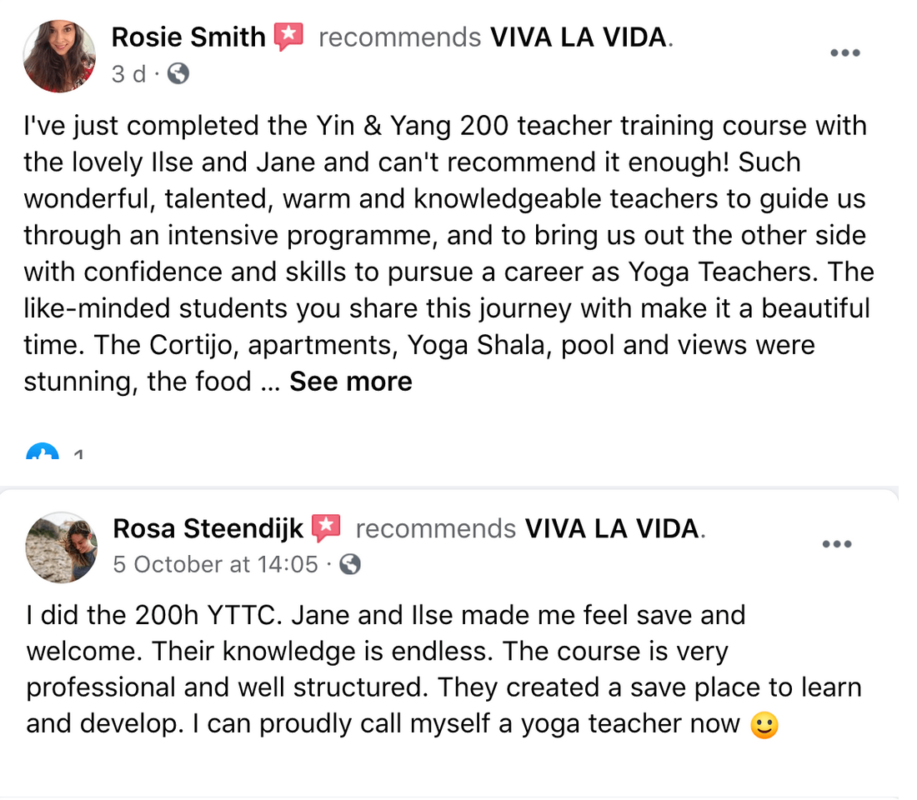Click the blue like reaction icon
Image resolution: width=917 pixels, height=800 pixels.
coord(42,451)
